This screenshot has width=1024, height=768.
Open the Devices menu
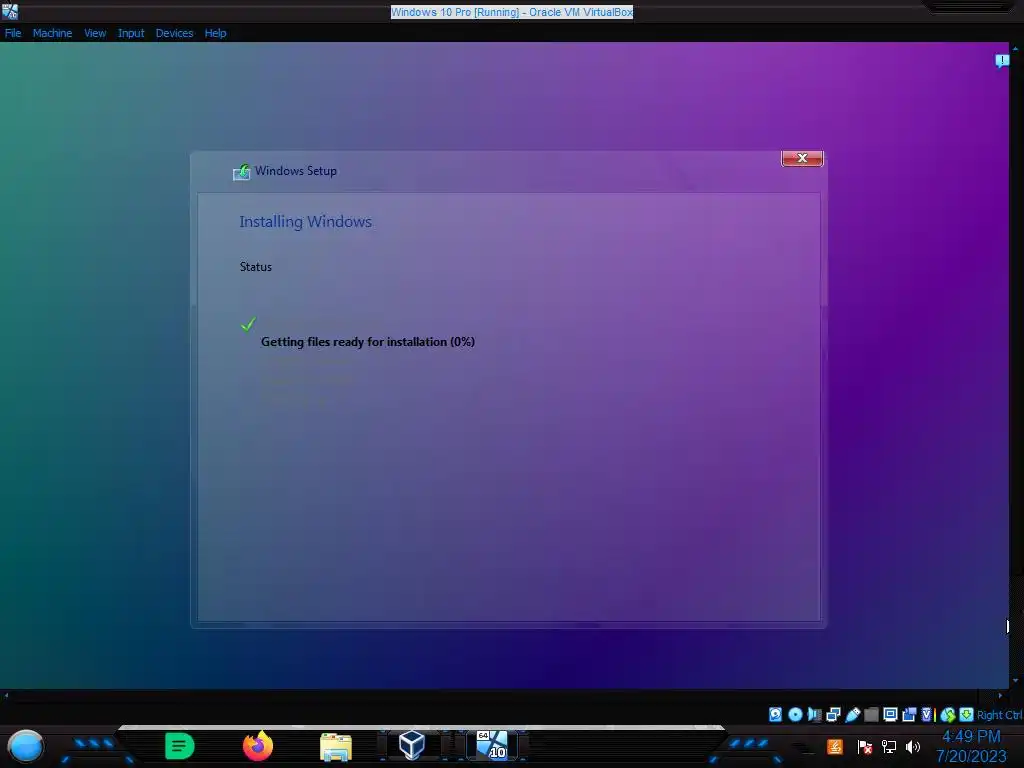pos(174,33)
